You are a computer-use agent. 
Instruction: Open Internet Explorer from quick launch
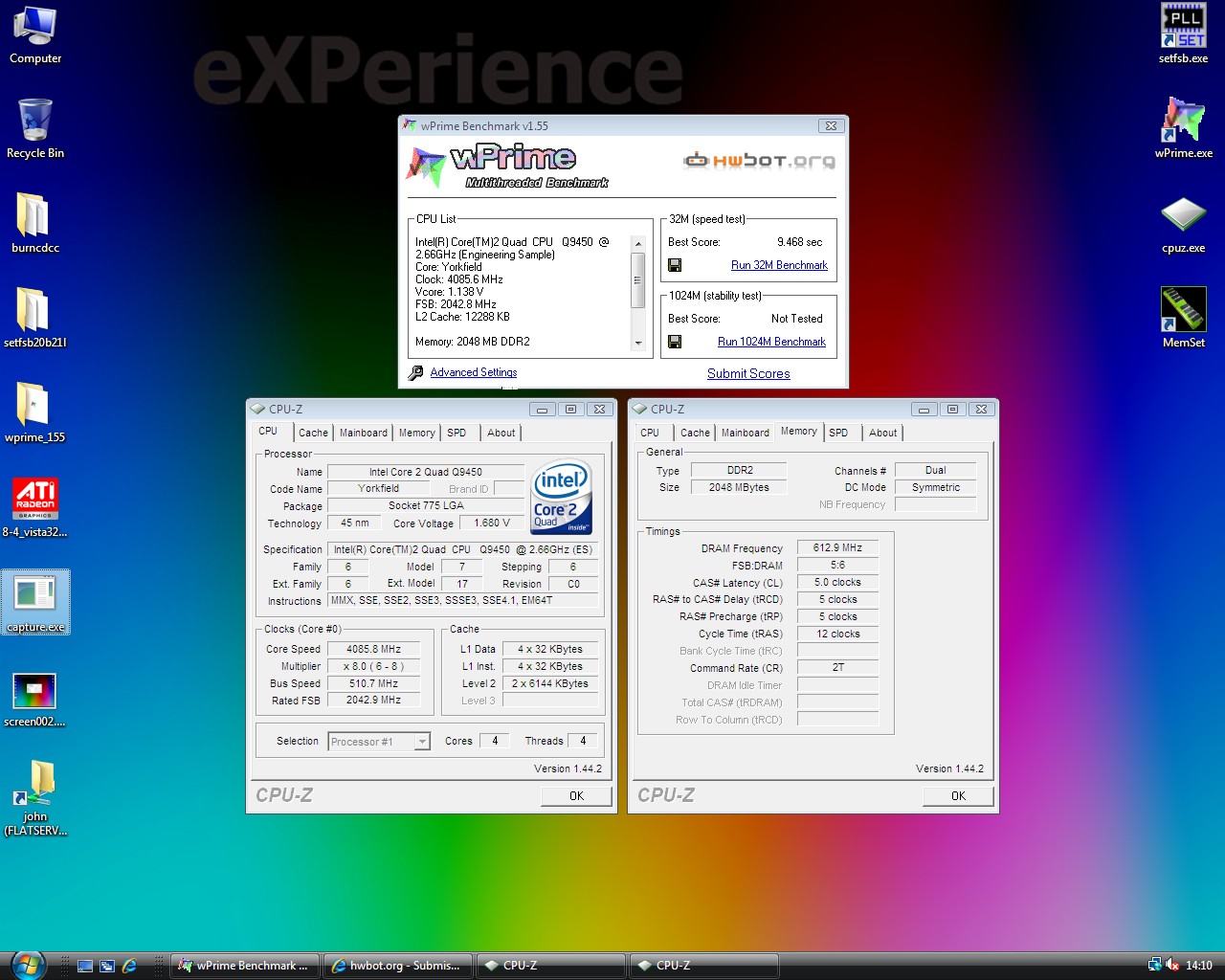pyautogui.click(x=129, y=966)
